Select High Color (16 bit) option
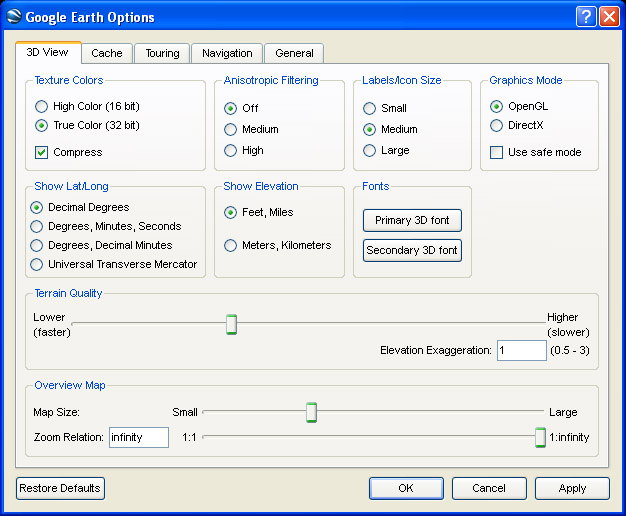Screen dimensions: 626x516 (41, 106)
